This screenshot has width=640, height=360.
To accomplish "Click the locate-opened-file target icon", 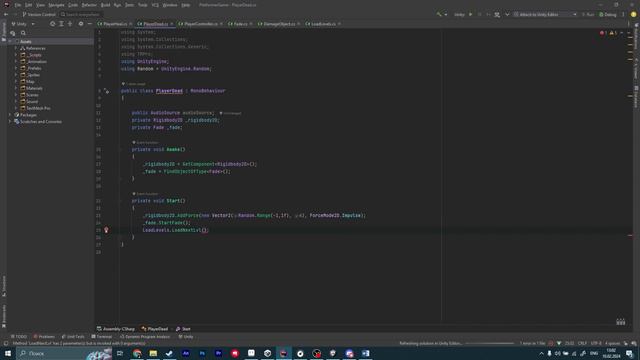I will click(52, 24).
